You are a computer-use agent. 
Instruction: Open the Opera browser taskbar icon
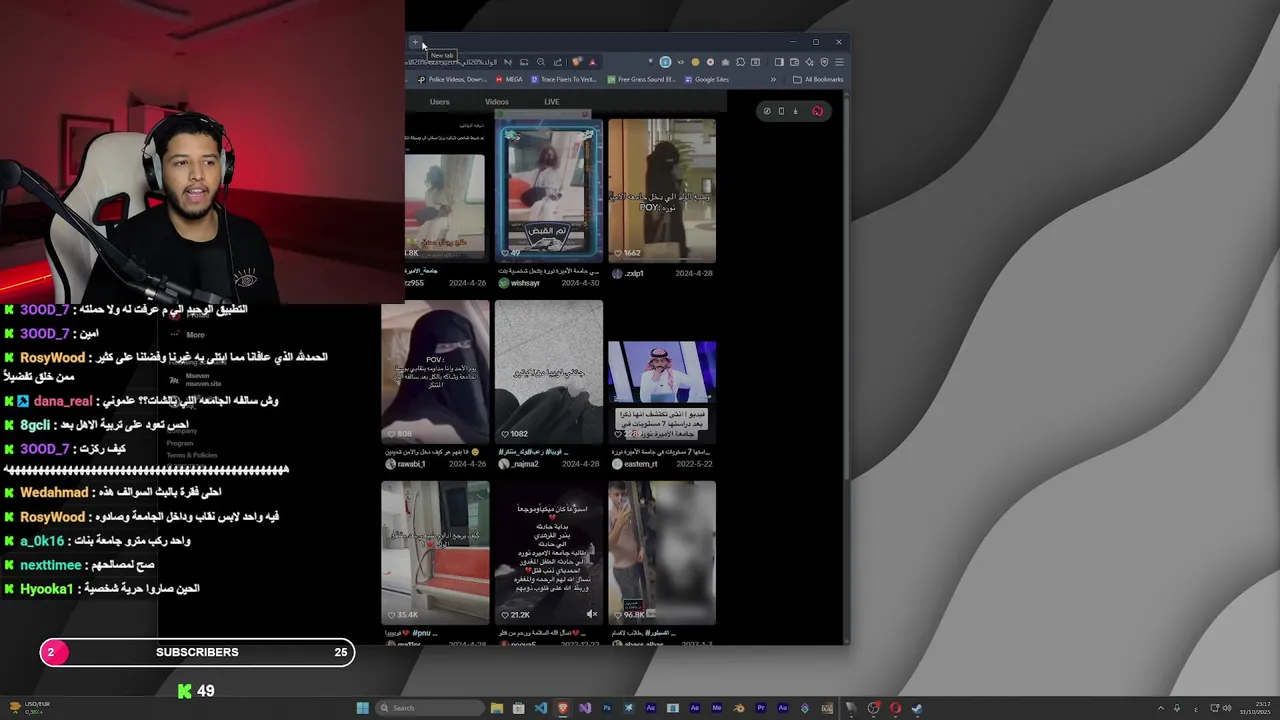point(895,708)
